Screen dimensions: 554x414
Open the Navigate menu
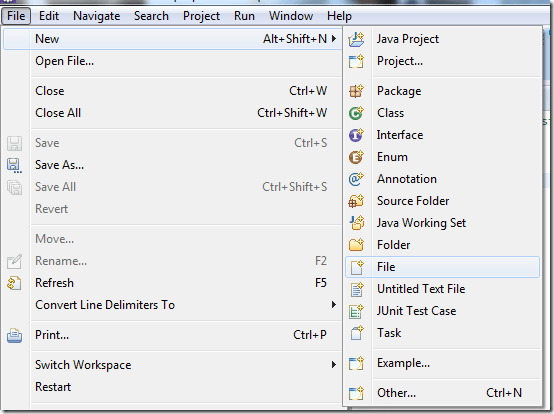[96, 16]
